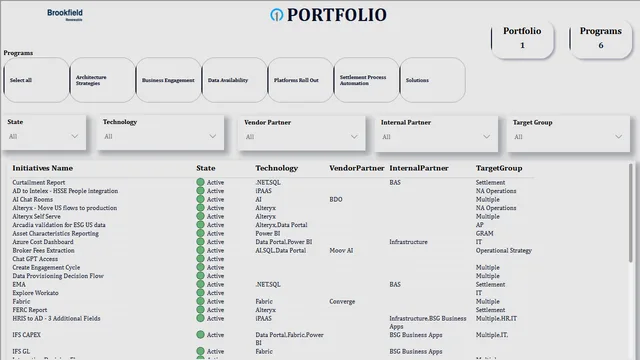Screen dimensions: 640x360
Task: Select Data Provisioning Decision Flow initiative
Action: coord(58,276)
